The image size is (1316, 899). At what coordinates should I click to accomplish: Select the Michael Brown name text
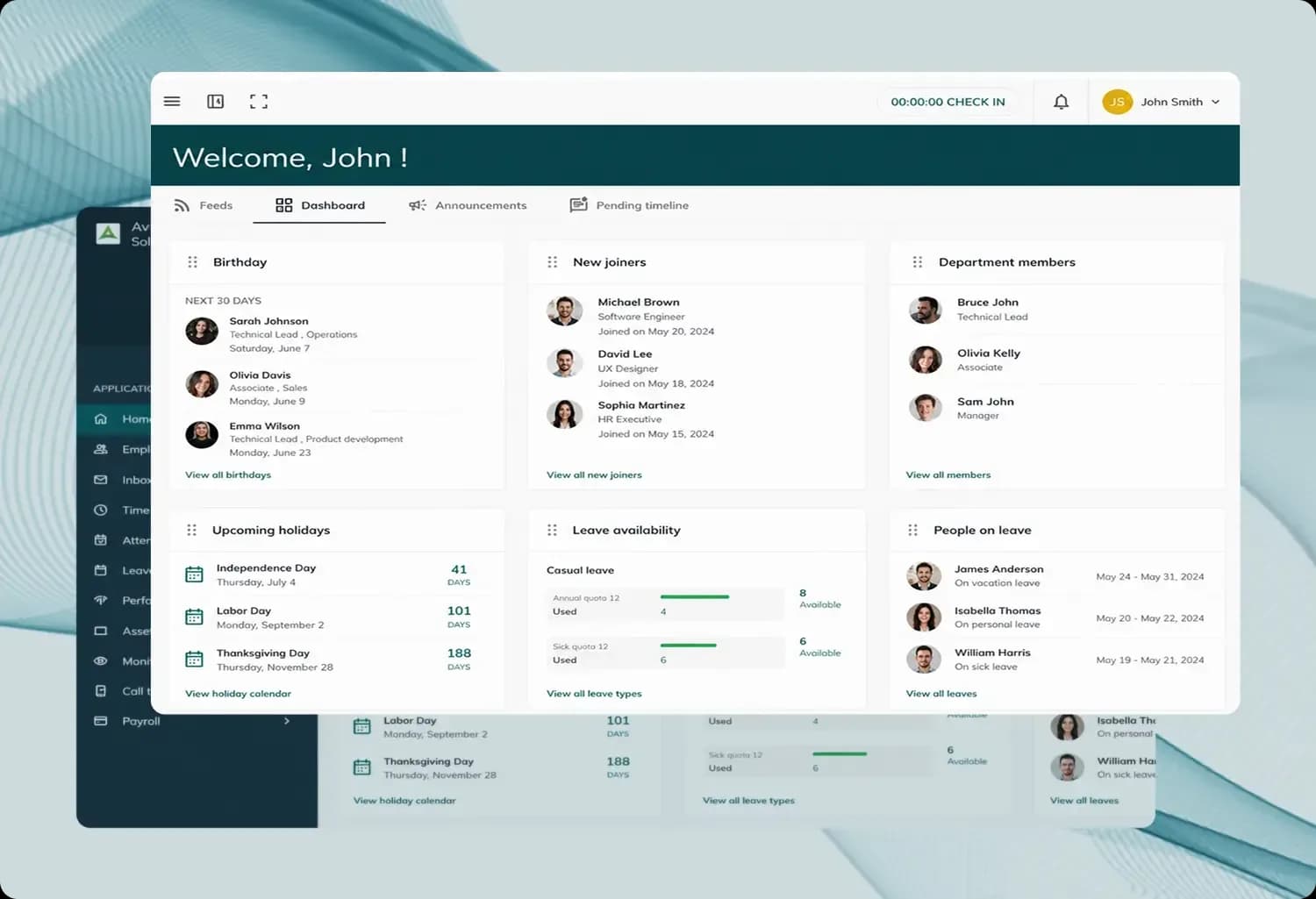coord(639,302)
